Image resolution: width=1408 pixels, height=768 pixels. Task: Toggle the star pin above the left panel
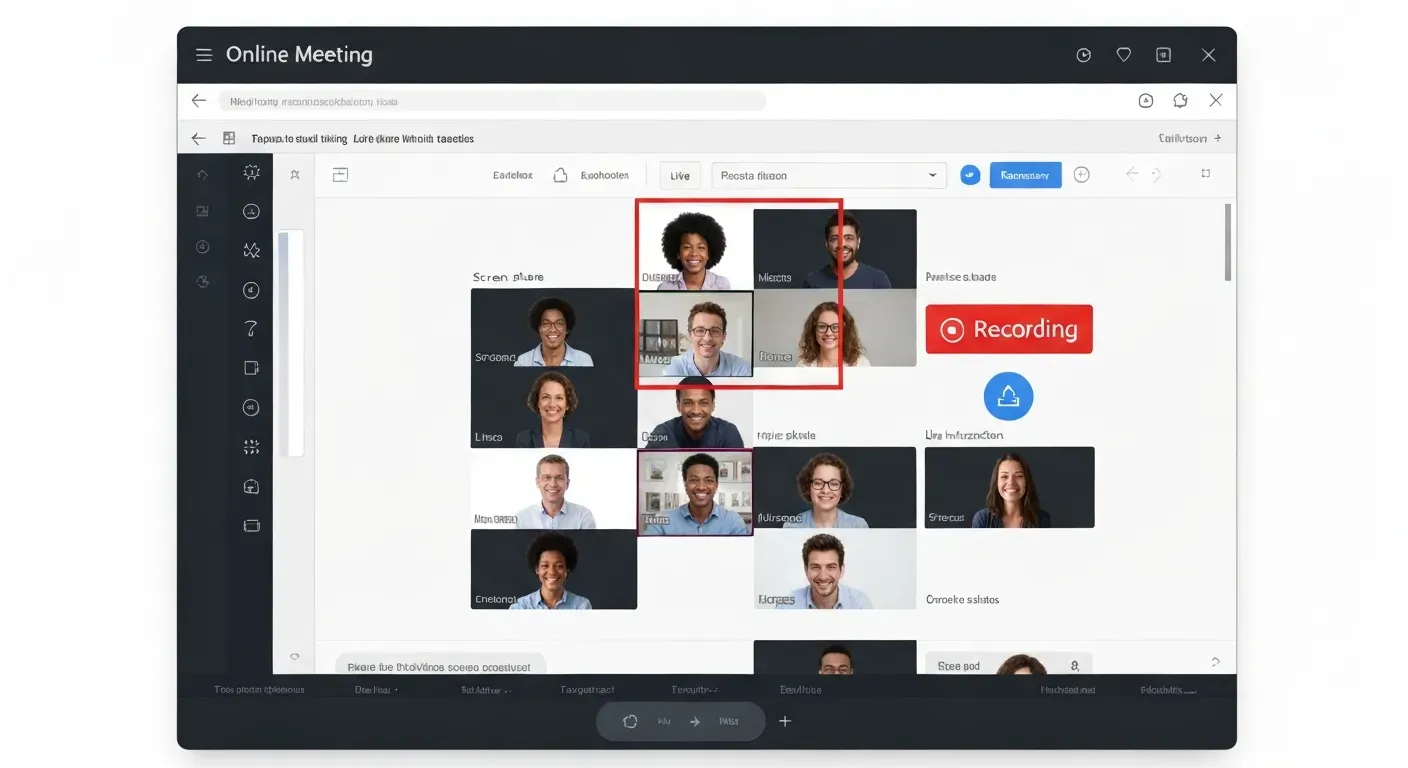point(295,174)
